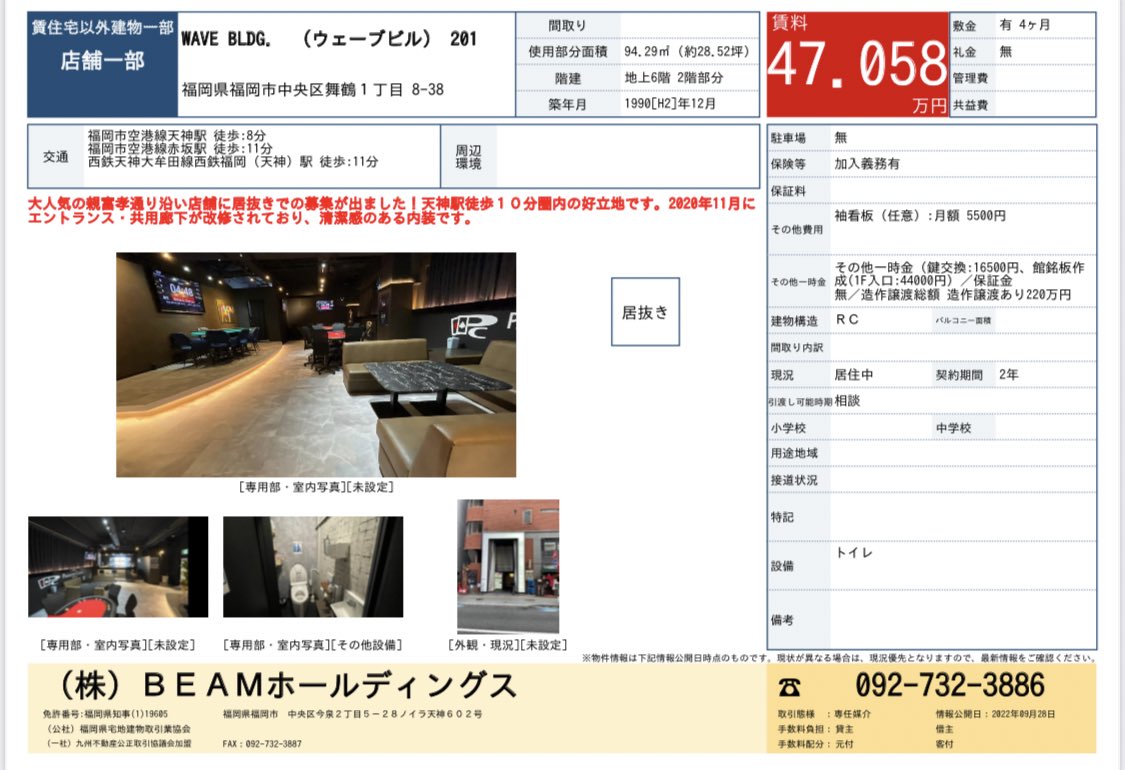Select floors value 地上6階 2階部分
This screenshot has width=1125, height=770.
674,78
